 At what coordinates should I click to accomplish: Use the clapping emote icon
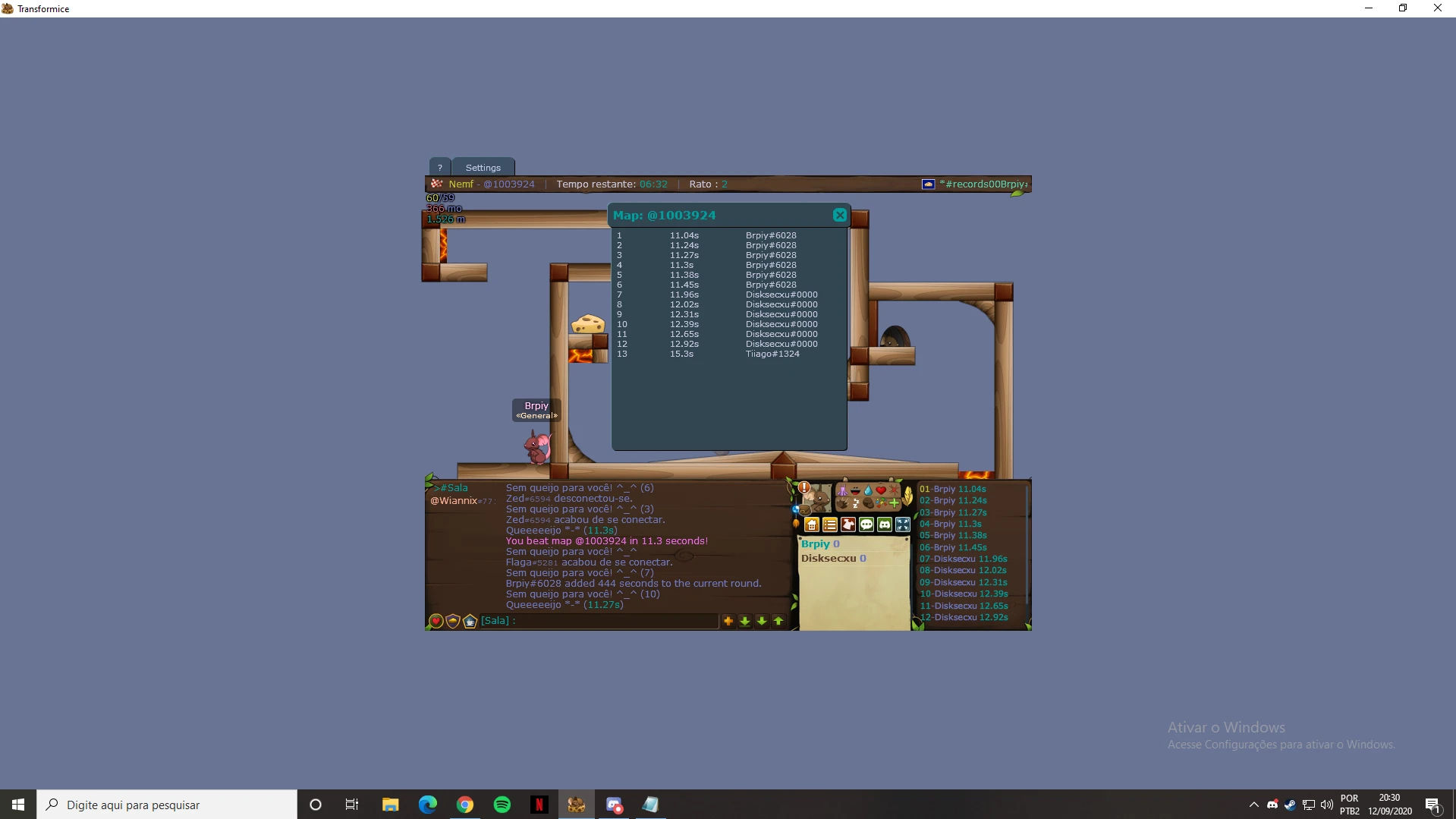click(x=842, y=503)
